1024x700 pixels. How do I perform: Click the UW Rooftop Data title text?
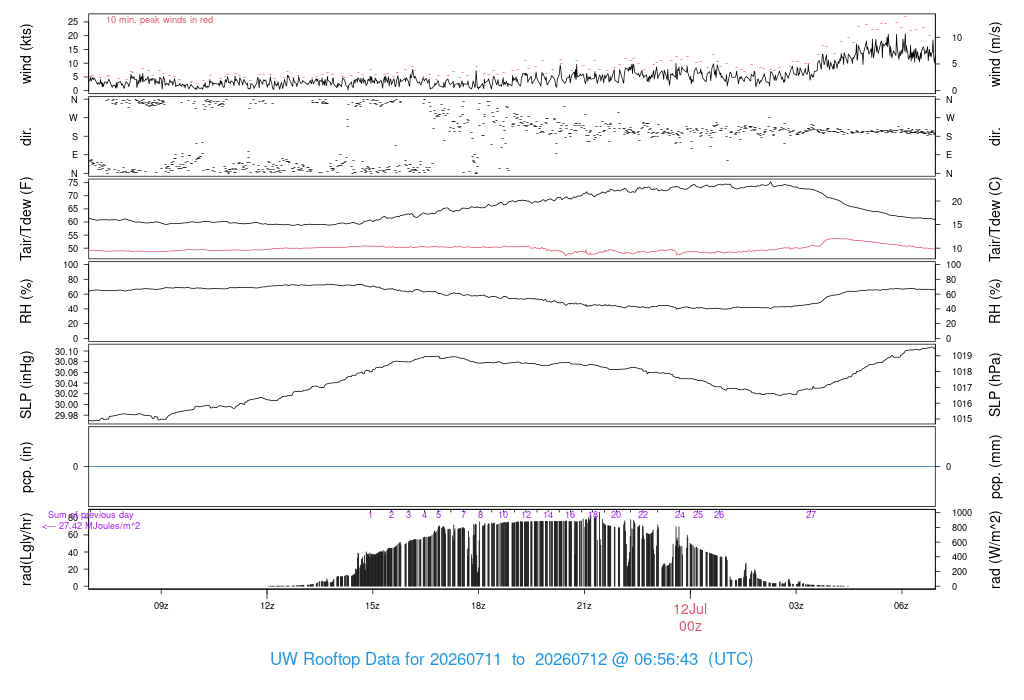click(x=511, y=659)
